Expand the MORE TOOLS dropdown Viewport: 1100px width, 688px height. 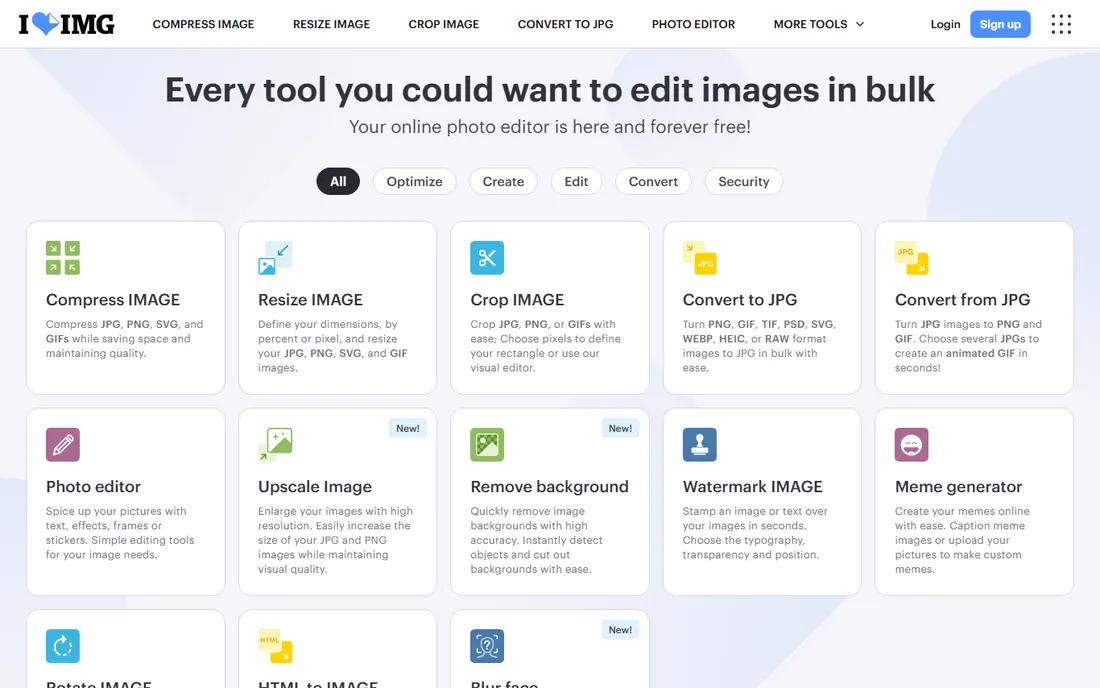819,24
